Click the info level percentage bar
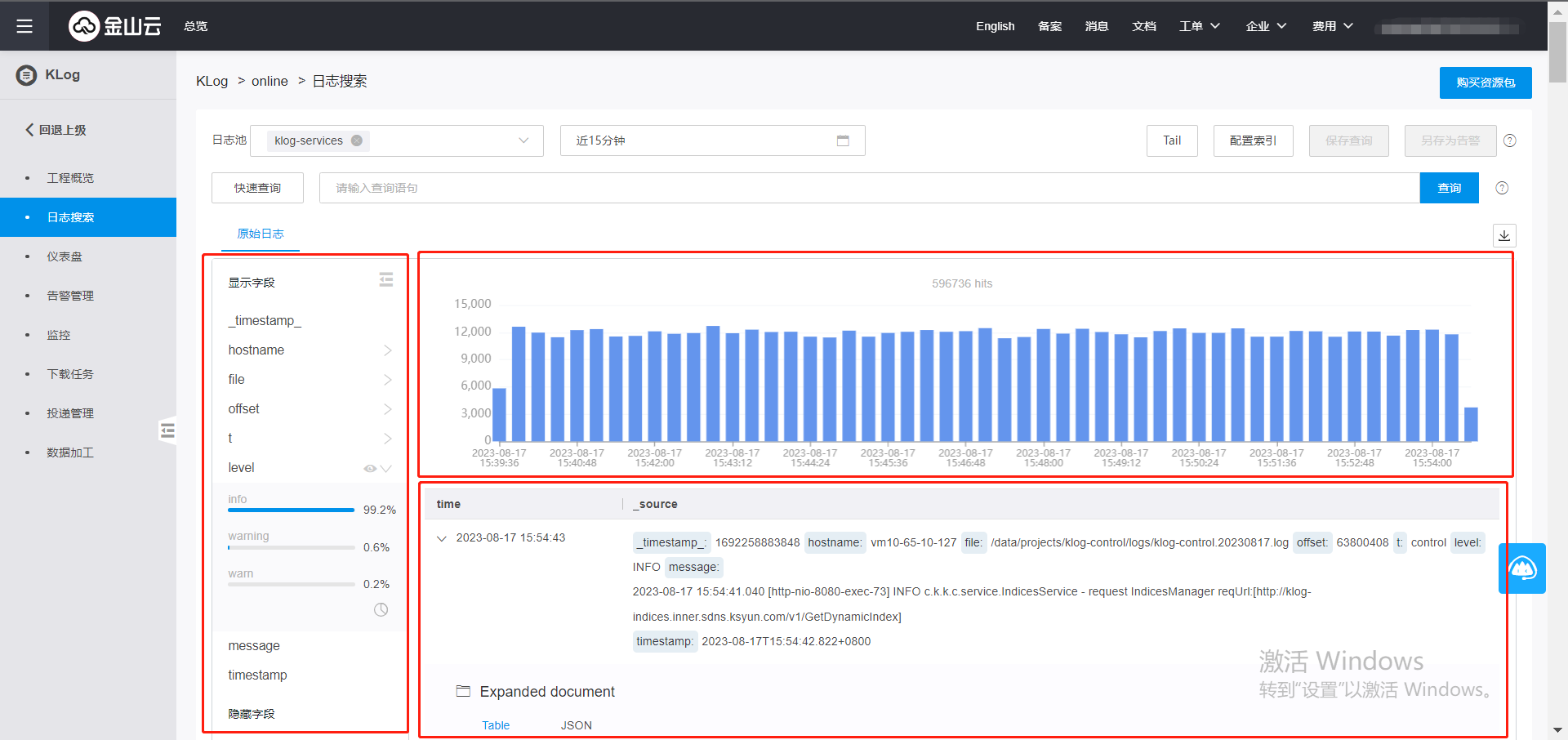 tap(291, 510)
